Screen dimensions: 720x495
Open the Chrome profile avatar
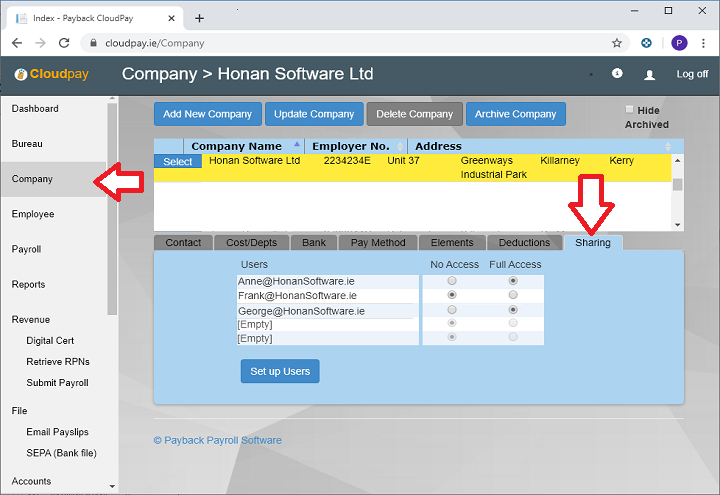pos(679,43)
